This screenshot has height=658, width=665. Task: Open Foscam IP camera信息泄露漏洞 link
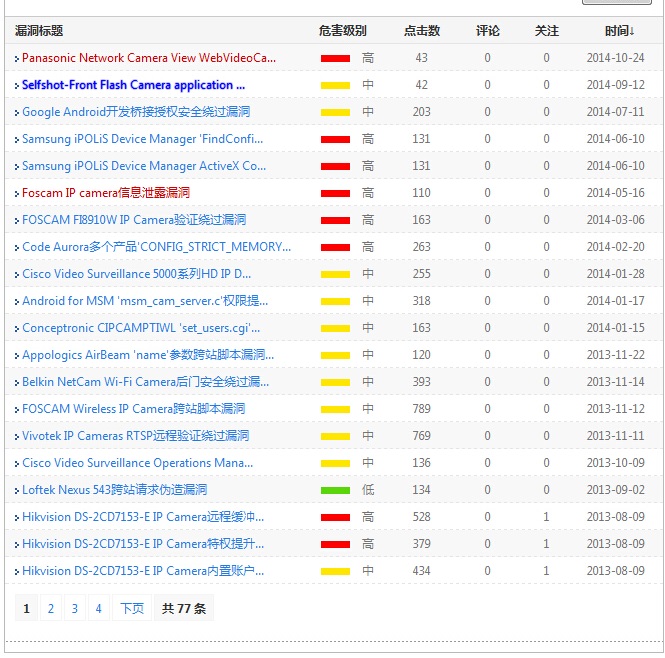click(x=106, y=193)
